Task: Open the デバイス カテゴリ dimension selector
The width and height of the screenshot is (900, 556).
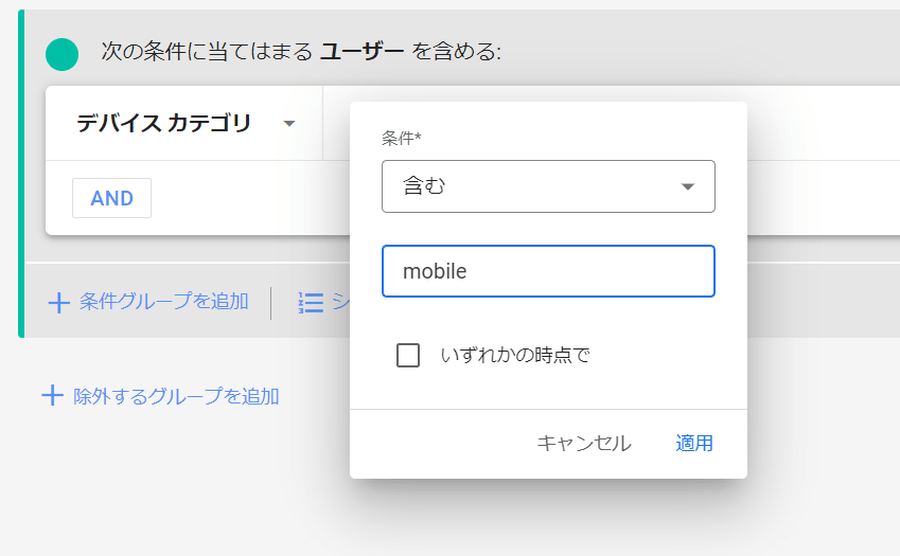Action: tap(184, 123)
